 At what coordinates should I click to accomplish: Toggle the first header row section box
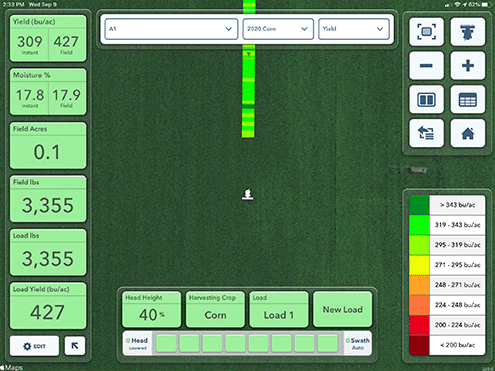pos(166,343)
